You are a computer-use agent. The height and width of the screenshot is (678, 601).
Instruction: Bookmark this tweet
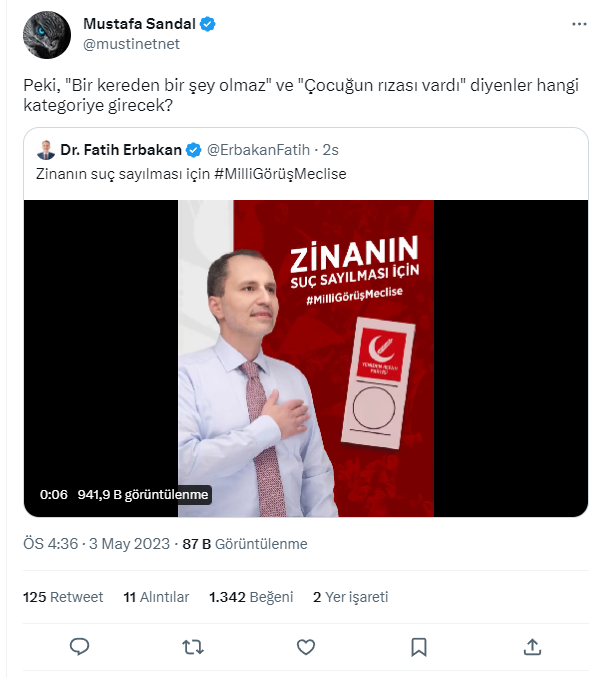419,647
